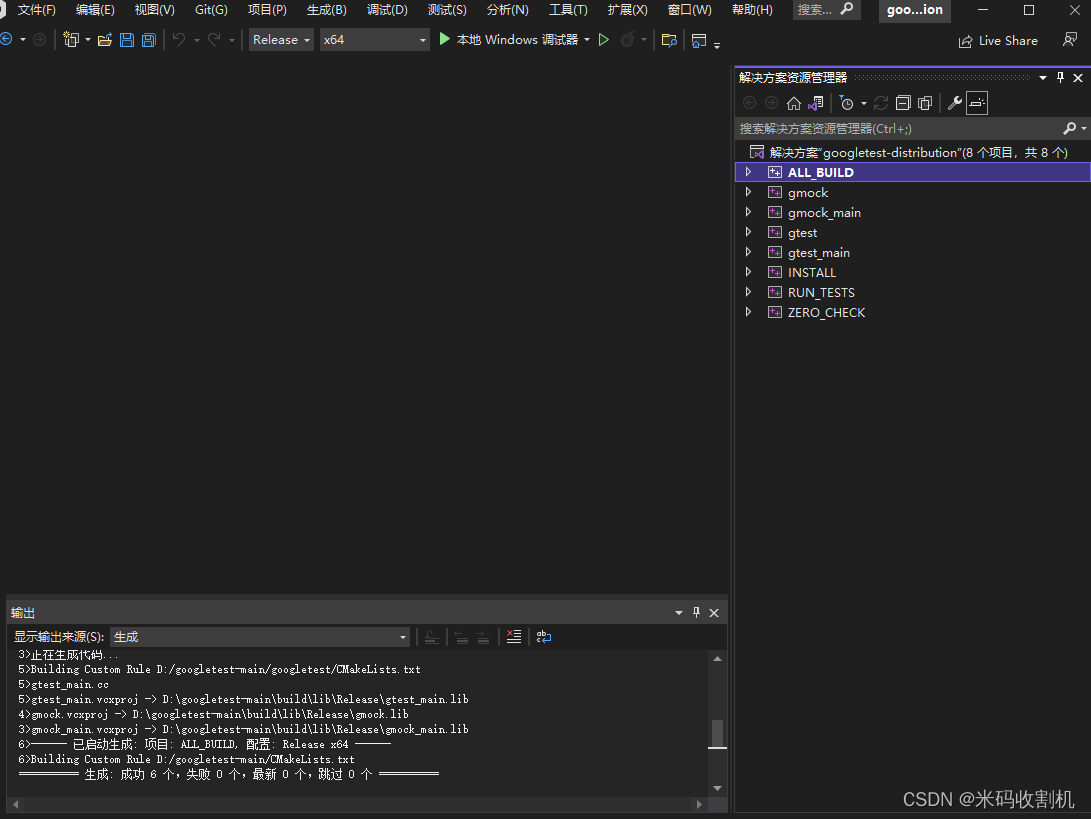Expand the RUN_TESTS project node

point(749,292)
